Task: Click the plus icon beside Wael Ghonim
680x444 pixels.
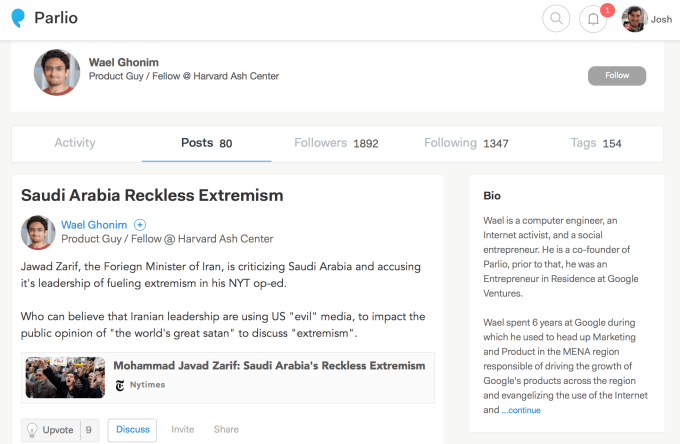Action: point(140,225)
